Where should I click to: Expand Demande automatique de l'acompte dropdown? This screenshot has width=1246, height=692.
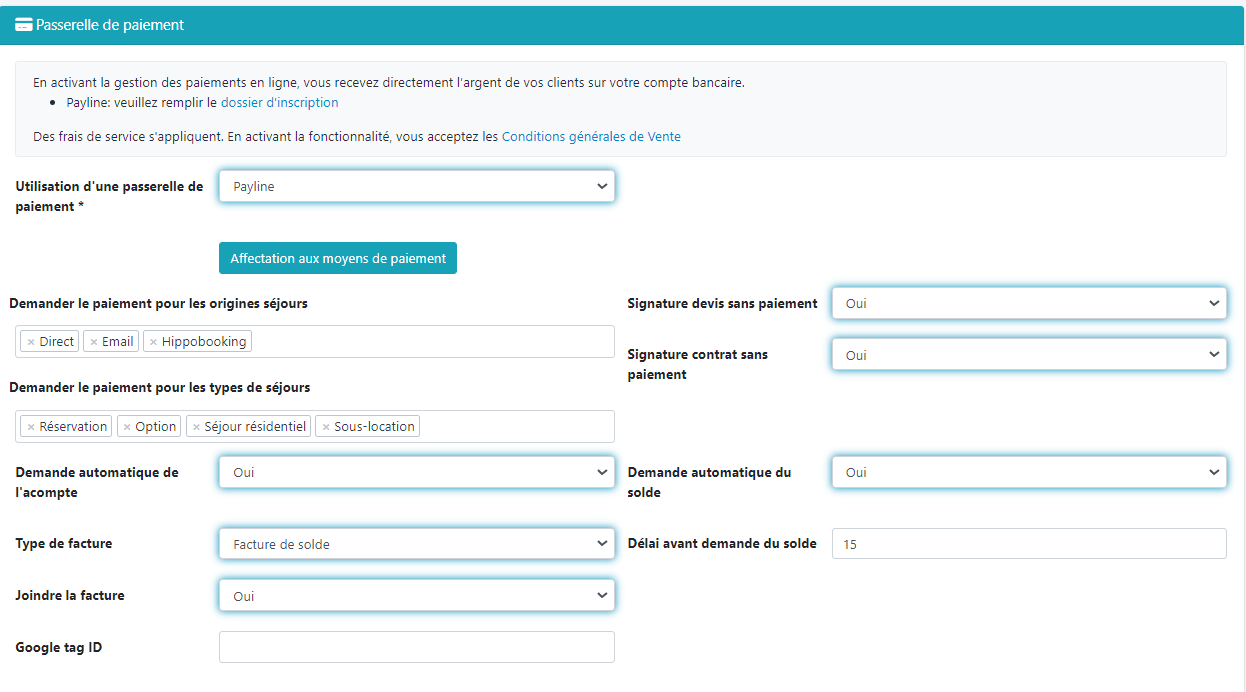pyautogui.click(x=416, y=472)
